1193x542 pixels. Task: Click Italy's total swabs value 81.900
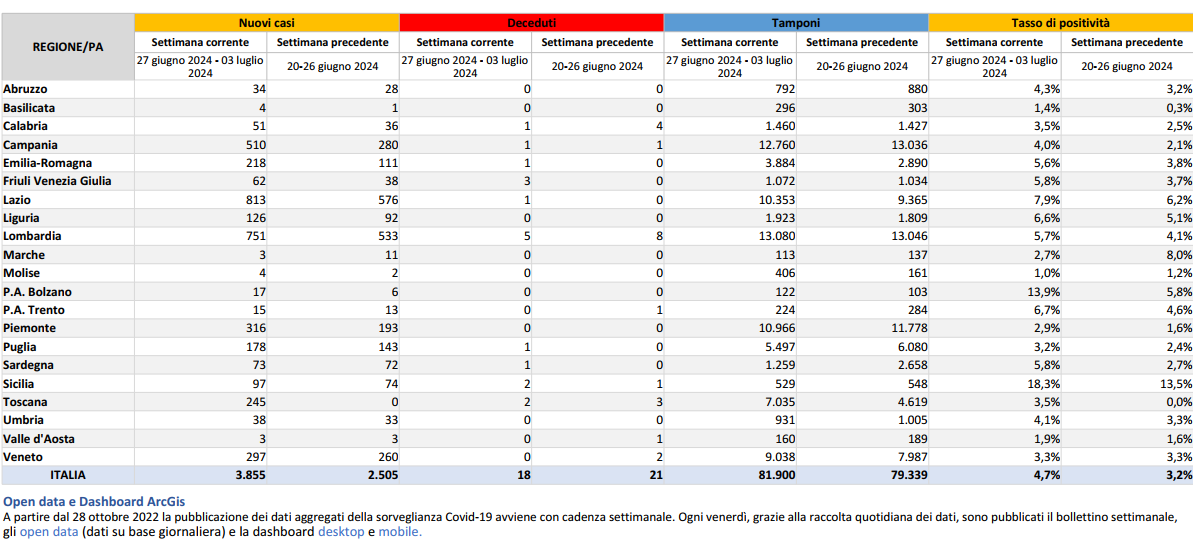pyautogui.click(x=774, y=475)
